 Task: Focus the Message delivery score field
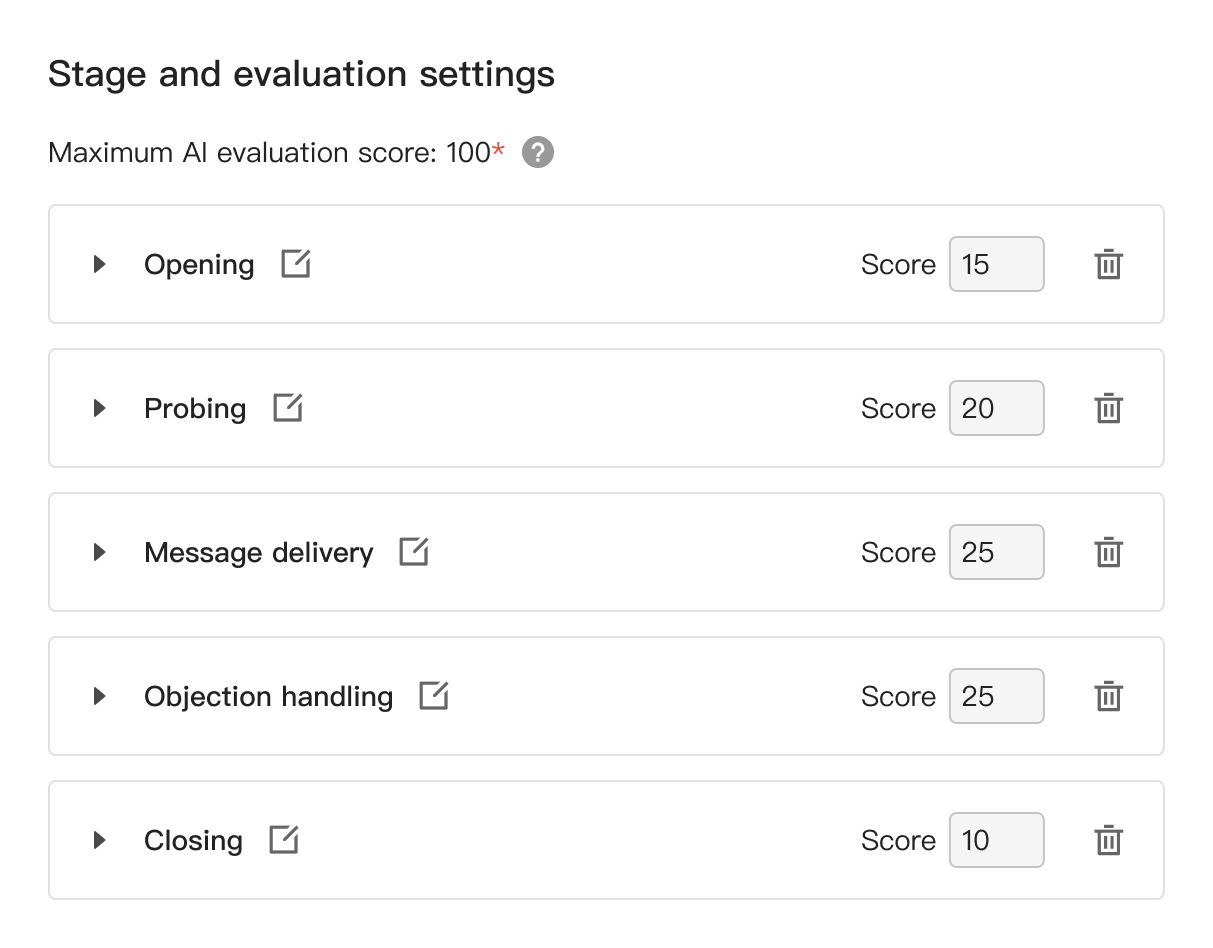point(996,552)
